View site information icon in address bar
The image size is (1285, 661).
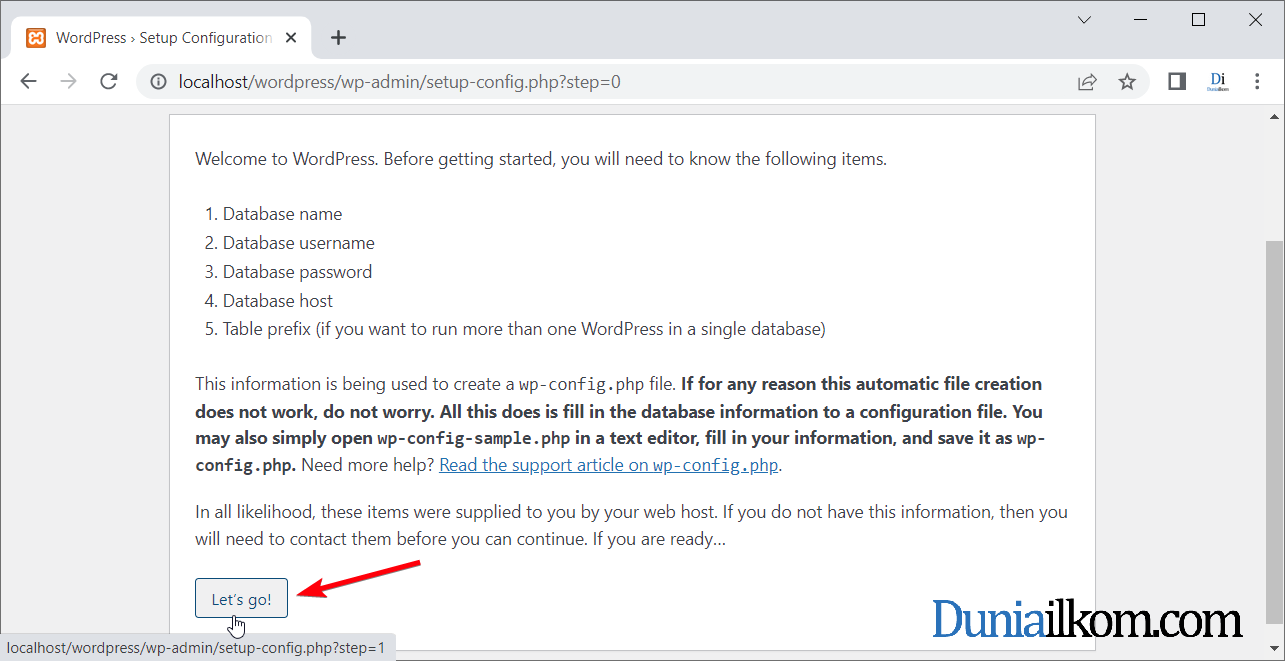point(158,82)
